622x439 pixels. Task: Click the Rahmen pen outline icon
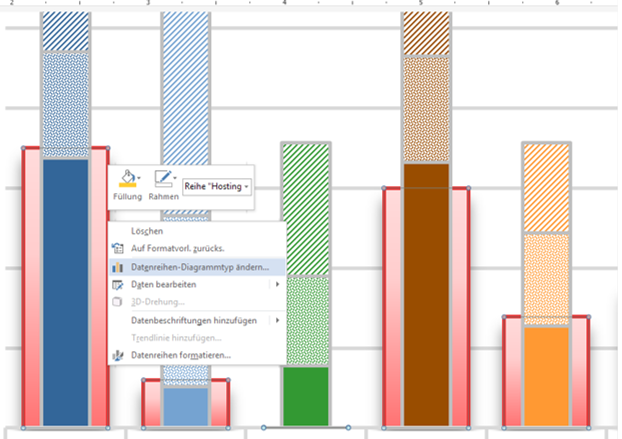161,180
